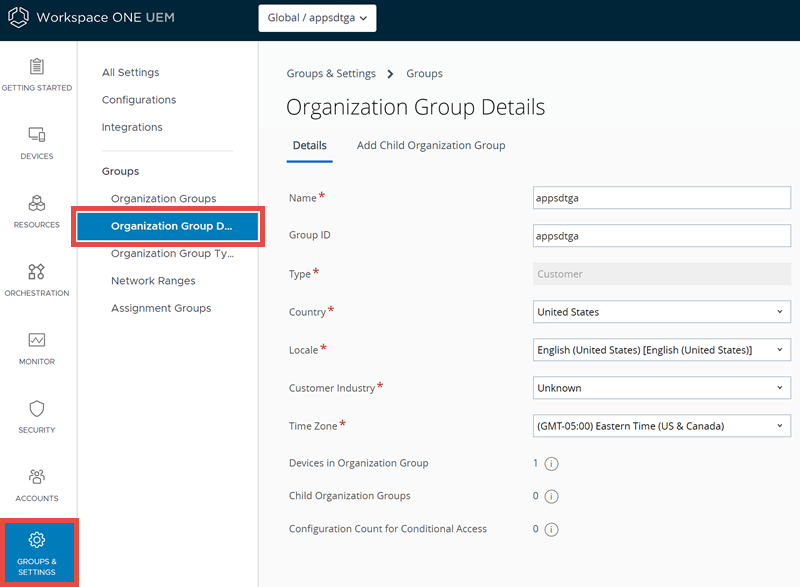Open the Devices section icon

[x=37, y=135]
